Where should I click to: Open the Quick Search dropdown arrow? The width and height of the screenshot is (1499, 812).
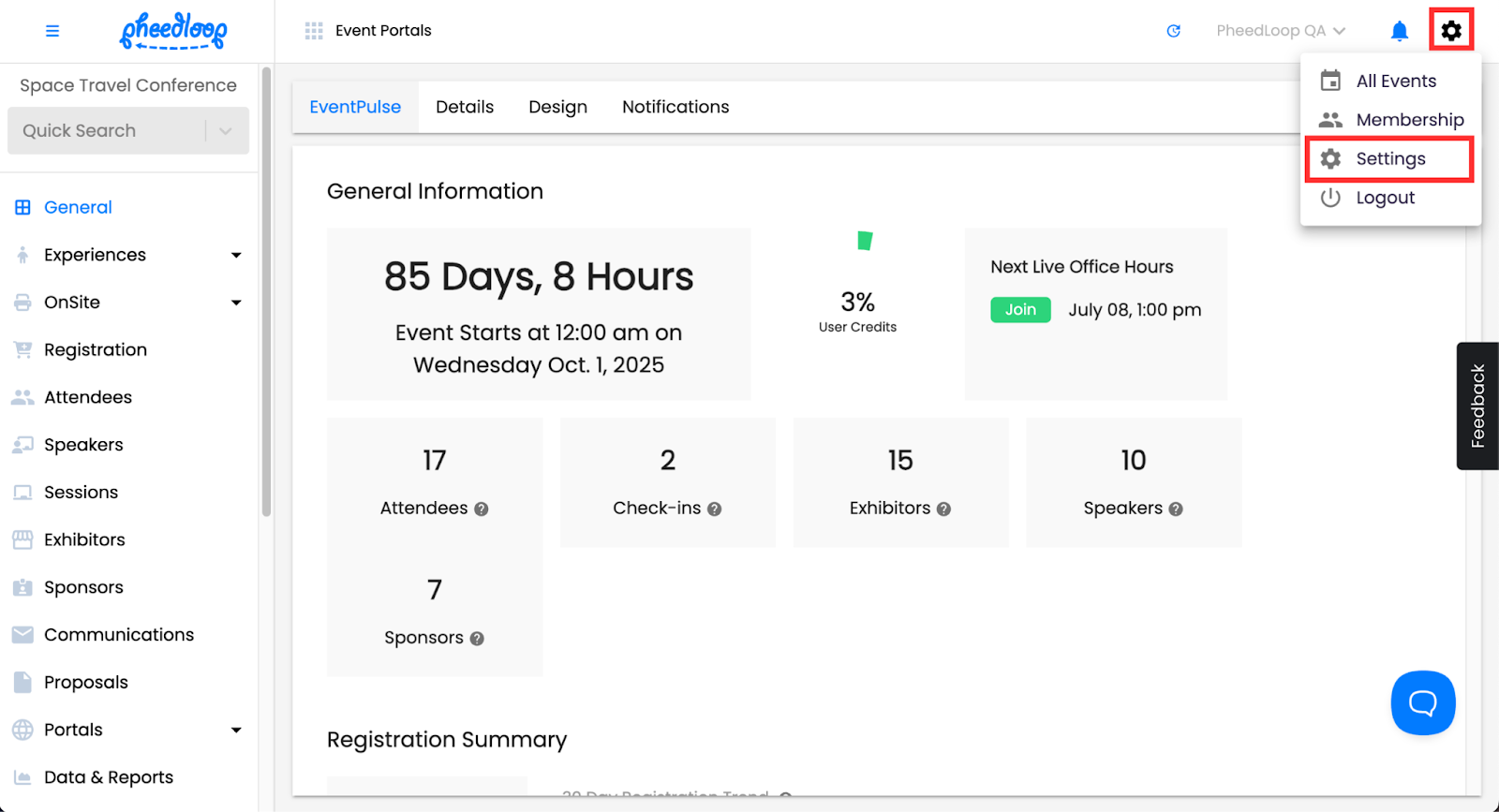226,131
